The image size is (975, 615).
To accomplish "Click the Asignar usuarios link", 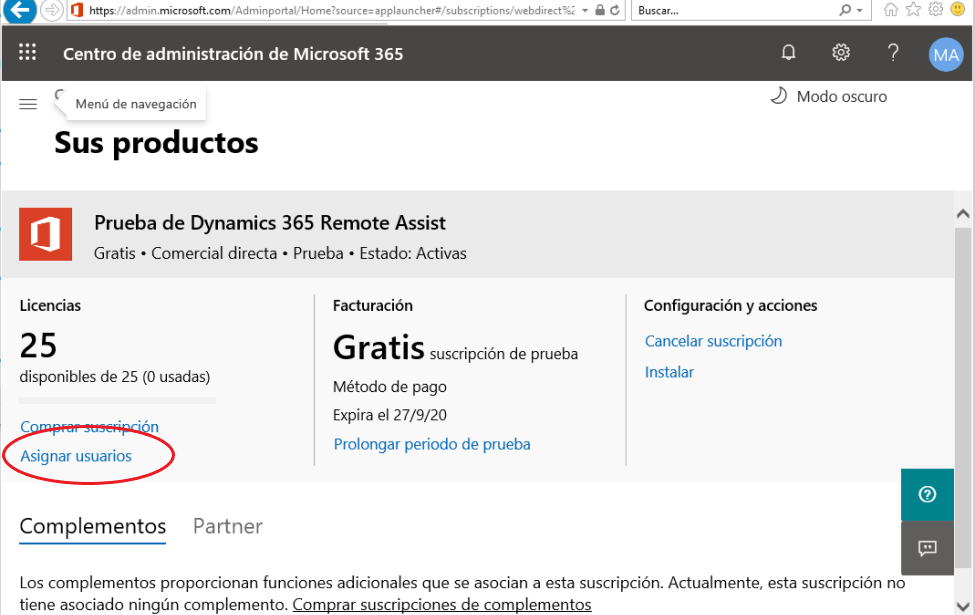I will pos(76,456).
